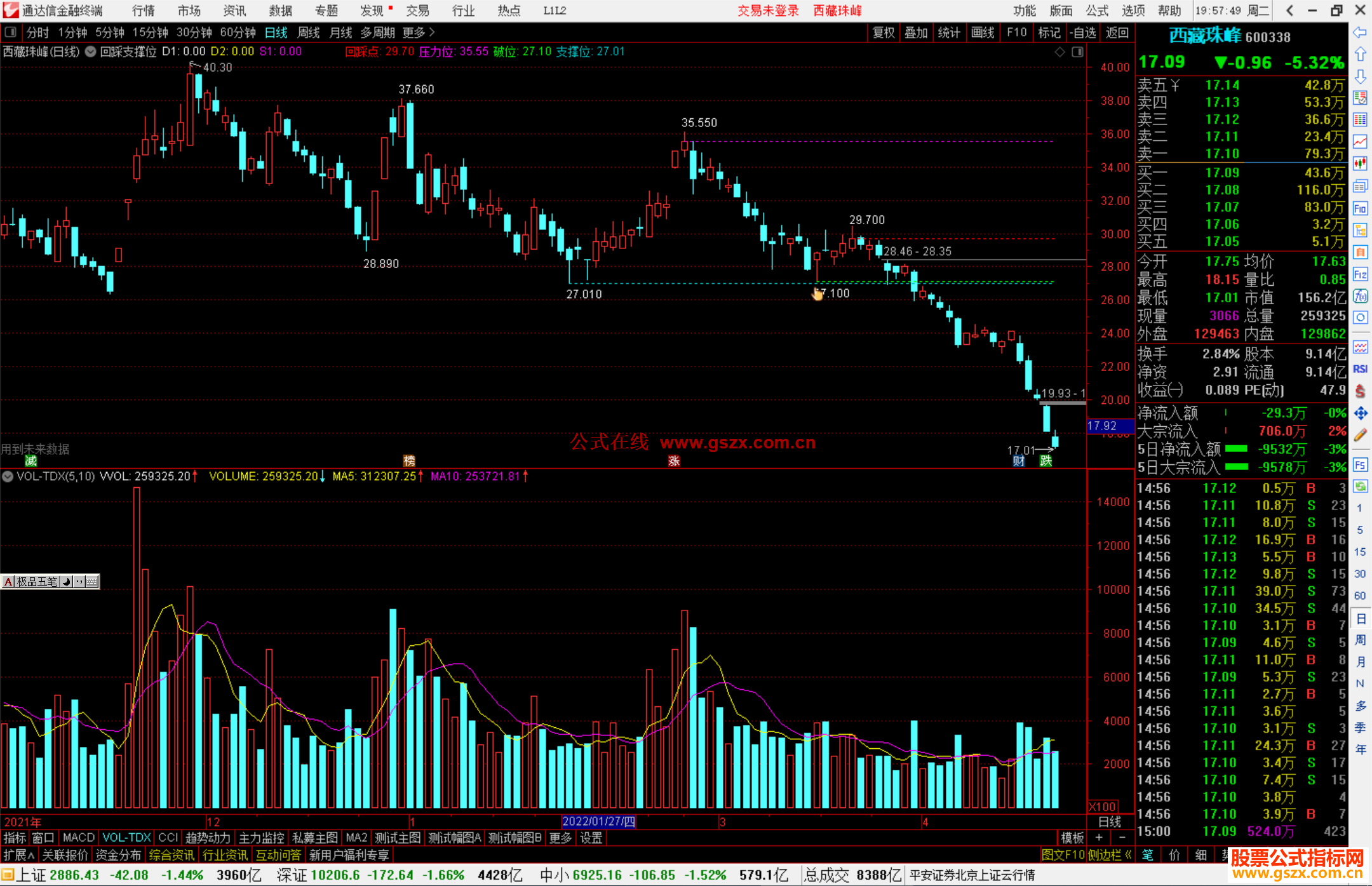Open the 回踩支撑位 indicator dropdown circle
This screenshot has height=886, width=1372.
91,52
